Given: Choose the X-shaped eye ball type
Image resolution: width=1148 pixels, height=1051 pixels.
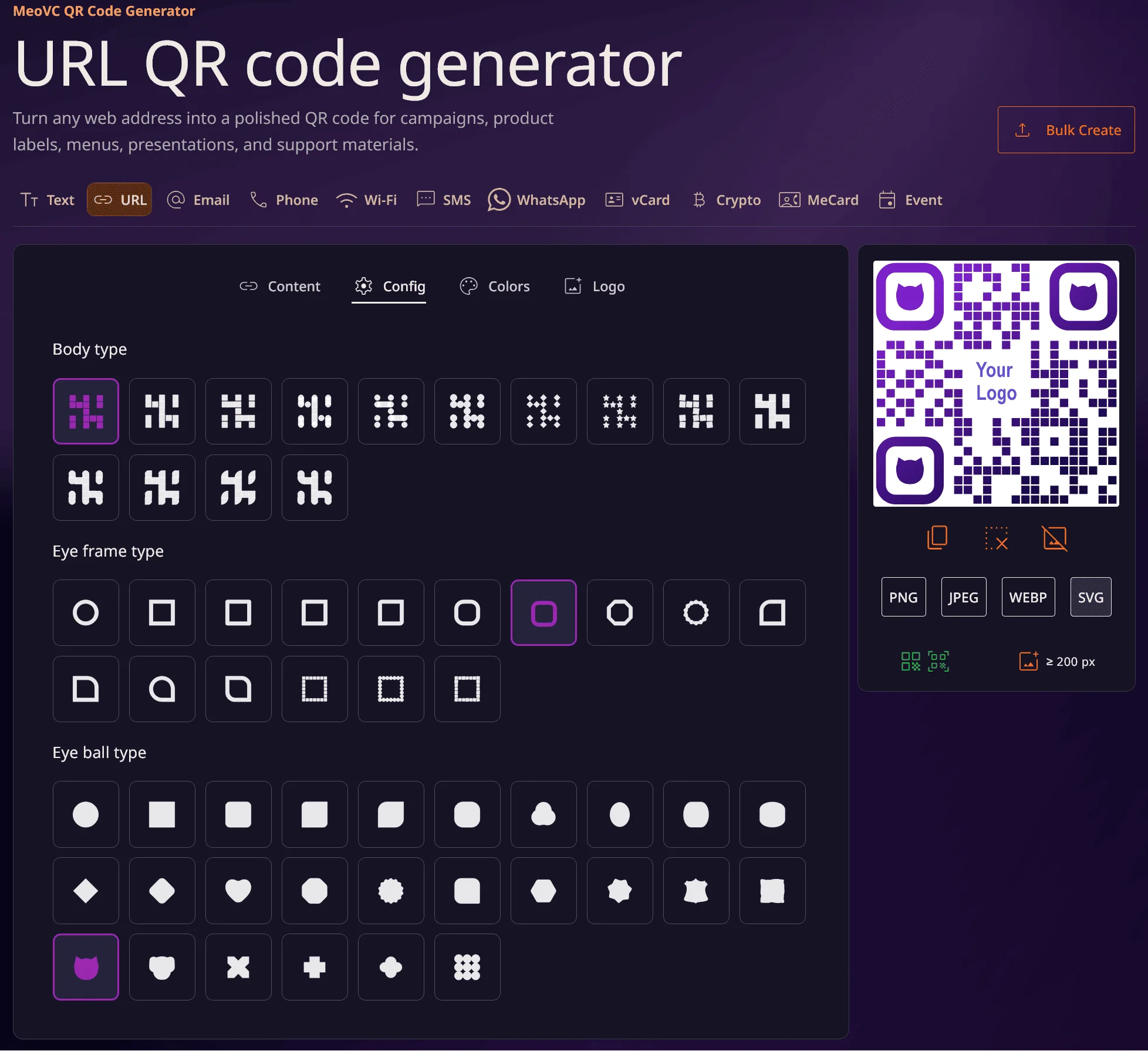Looking at the screenshot, I should (238, 967).
